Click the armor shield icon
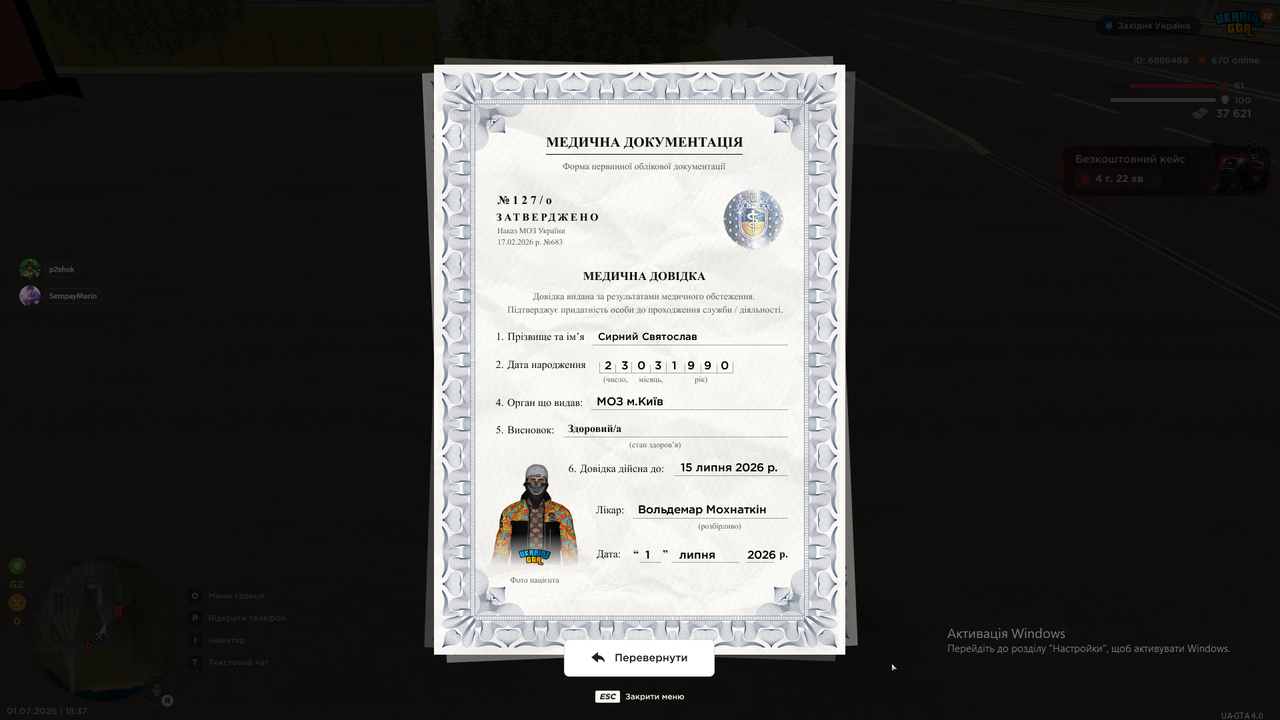Screen dimensions: 1280x720 click(1225, 100)
